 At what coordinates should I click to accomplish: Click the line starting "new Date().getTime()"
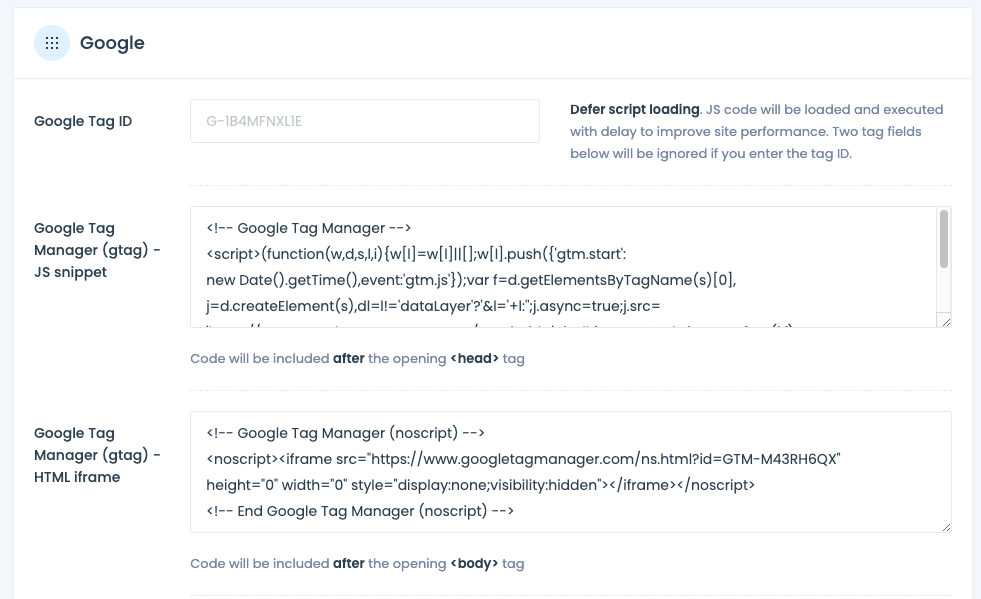click(471, 280)
